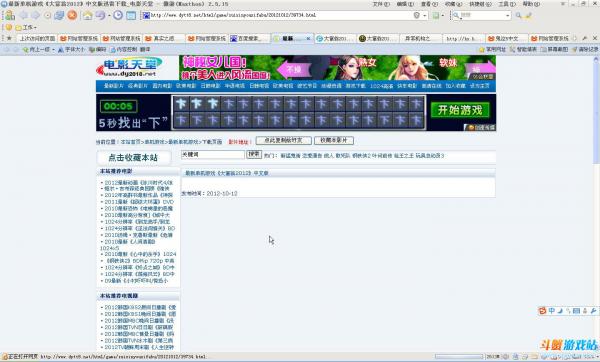Click the highlighter icon beside search
Viewport: 600px width, 362px height.
click(x=528, y=15)
